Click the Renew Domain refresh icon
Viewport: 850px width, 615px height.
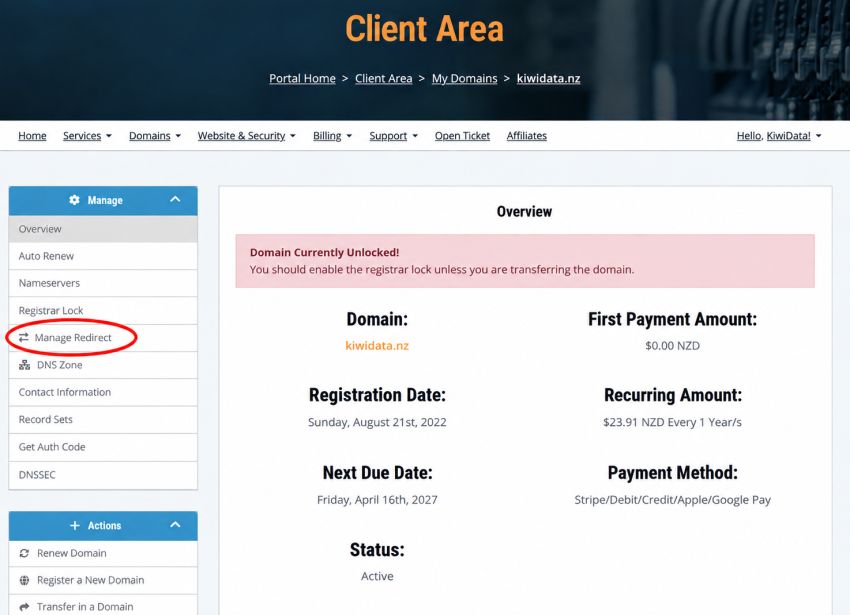pyautogui.click(x=24, y=553)
